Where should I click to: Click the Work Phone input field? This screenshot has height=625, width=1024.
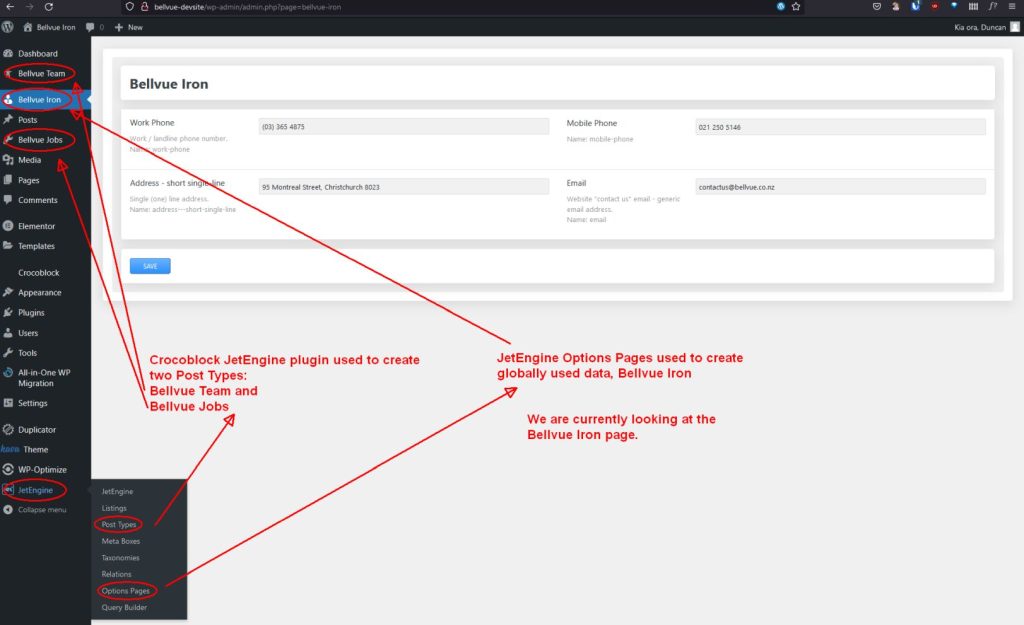click(x=403, y=127)
